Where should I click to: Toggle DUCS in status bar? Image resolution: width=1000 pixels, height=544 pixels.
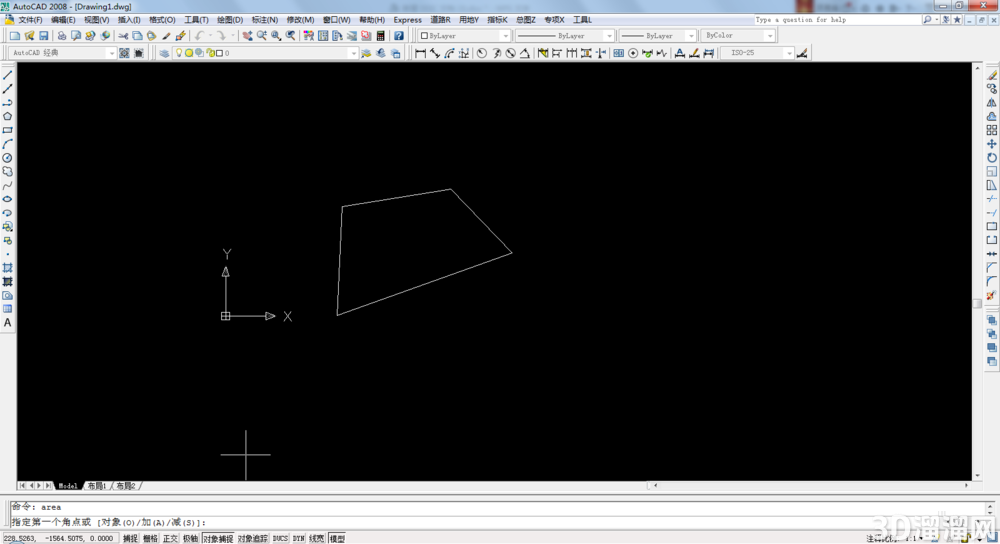pyautogui.click(x=281, y=539)
